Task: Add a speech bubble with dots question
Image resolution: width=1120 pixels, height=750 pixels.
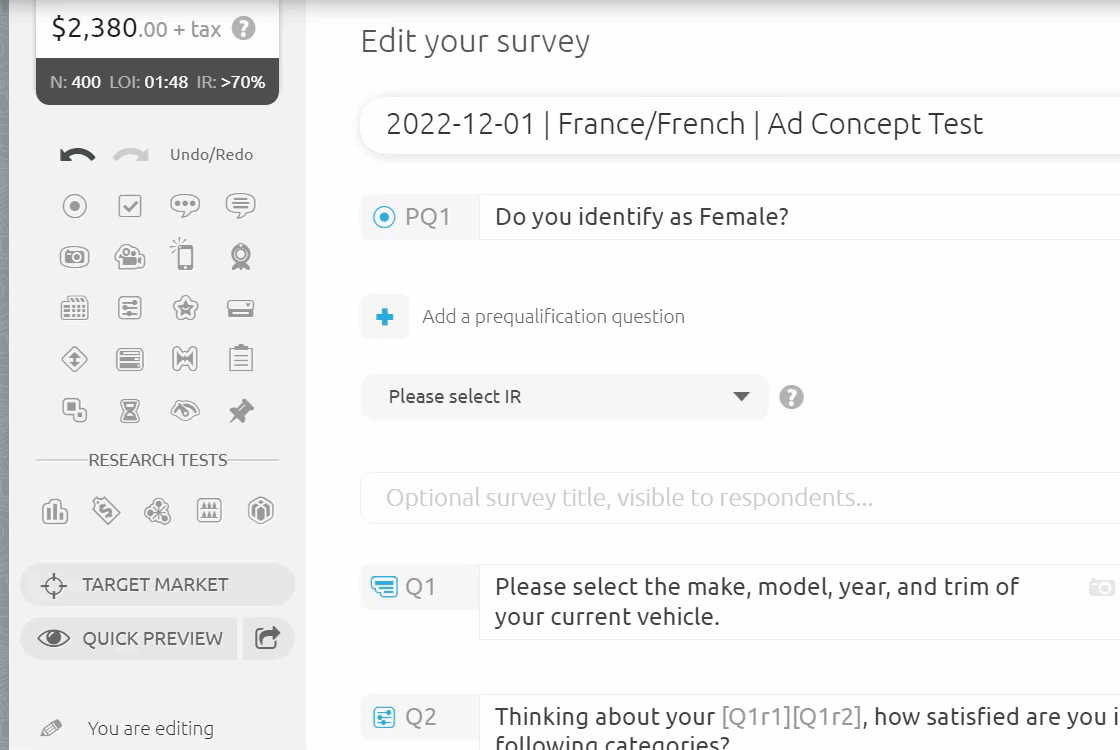Action: tap(185, 206)
